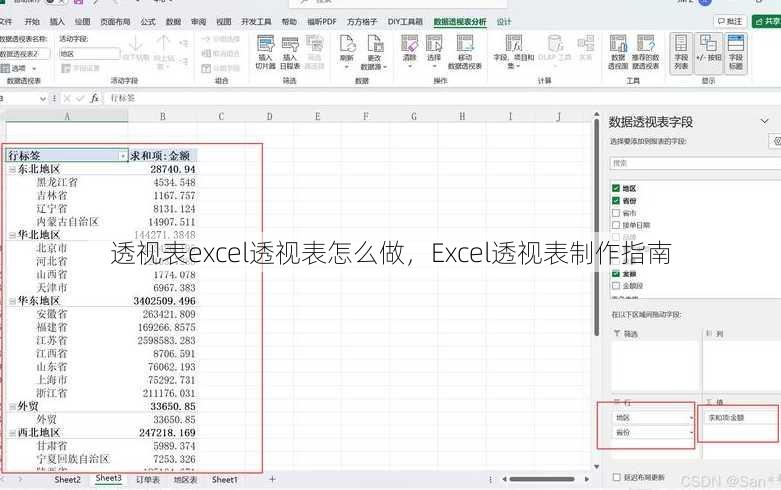Check the 接单日期 field checkbox
Screen dimensions: 781x490
click(616, 225)
